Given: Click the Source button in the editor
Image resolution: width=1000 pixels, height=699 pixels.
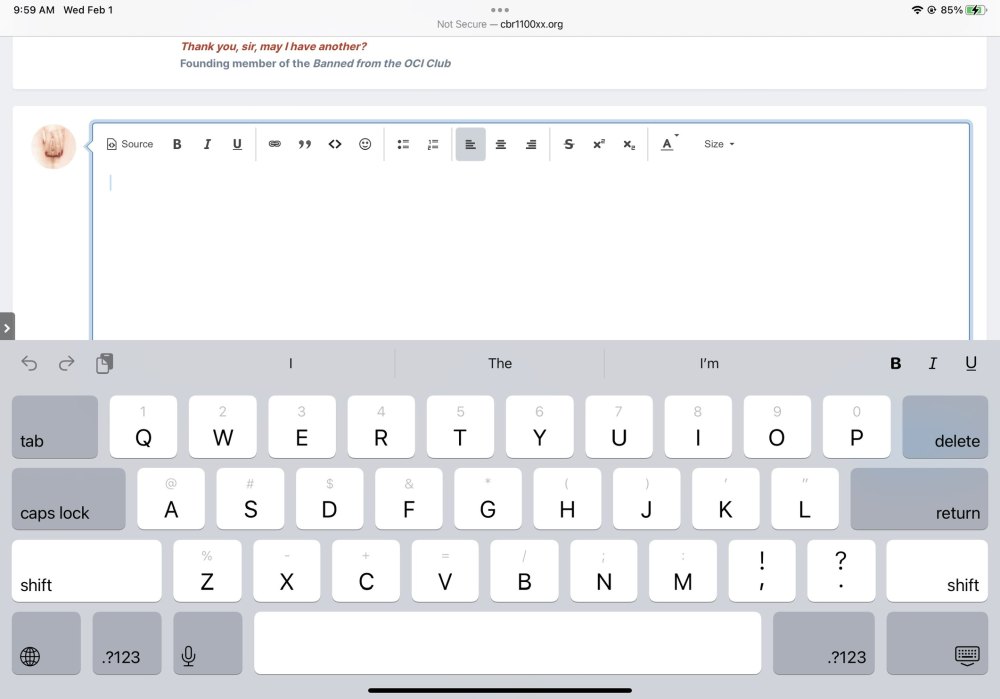Looking at the screenshot, I should pyautogui.click(x=130, y=144).
